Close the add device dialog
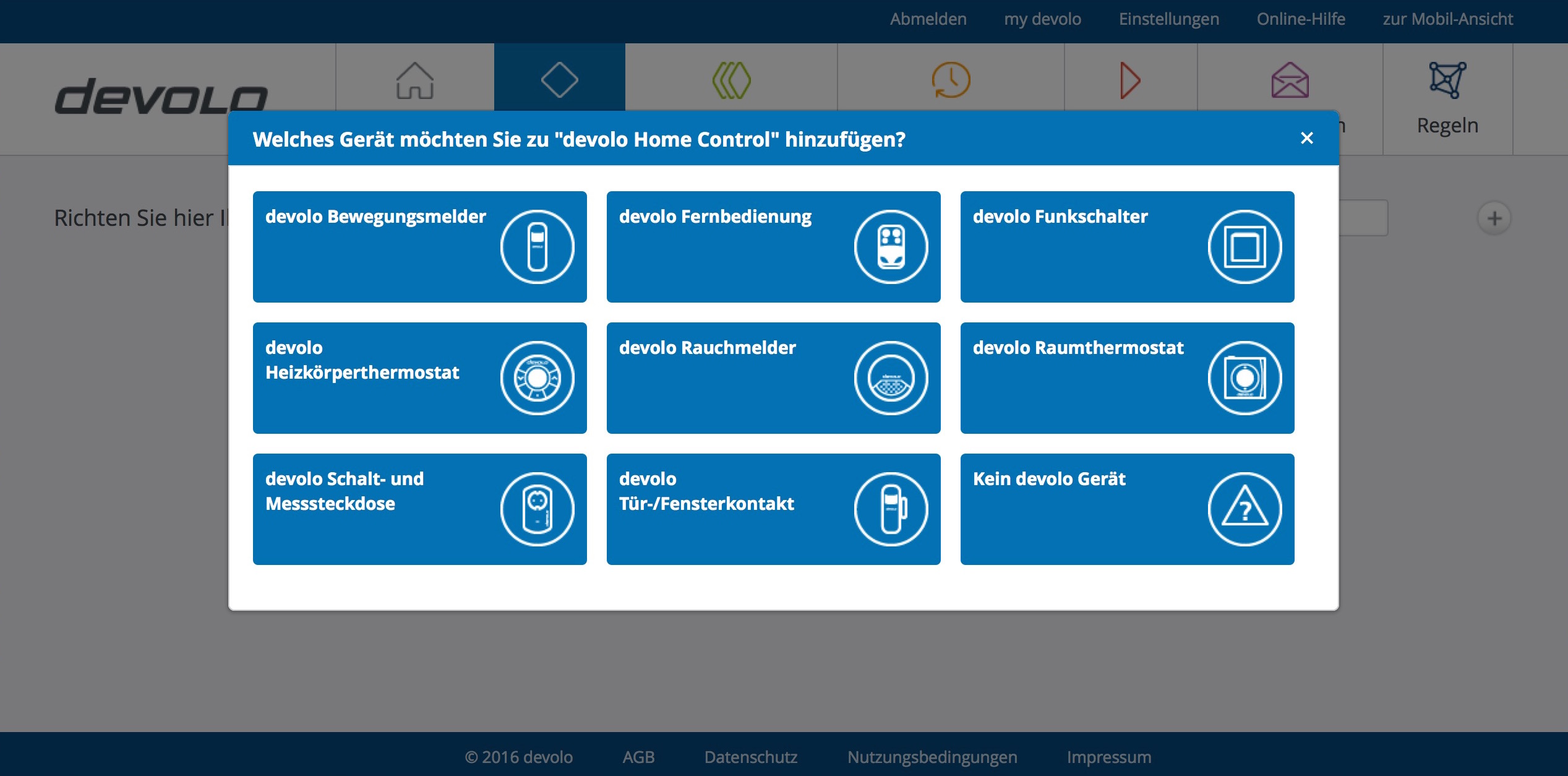 (1306, 138)
